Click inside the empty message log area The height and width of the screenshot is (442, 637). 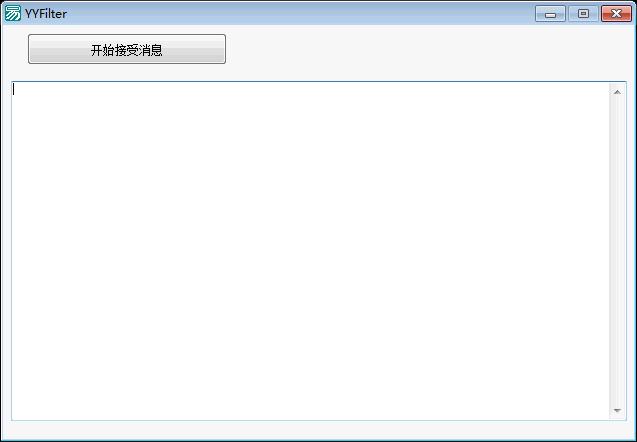(x=310, y=251)
